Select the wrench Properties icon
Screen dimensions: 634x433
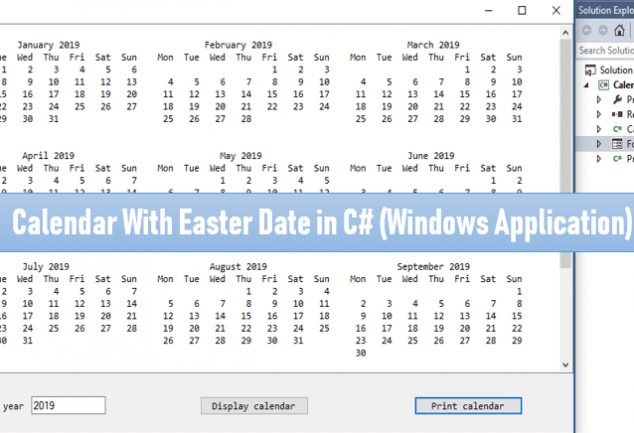click(617, 99)
